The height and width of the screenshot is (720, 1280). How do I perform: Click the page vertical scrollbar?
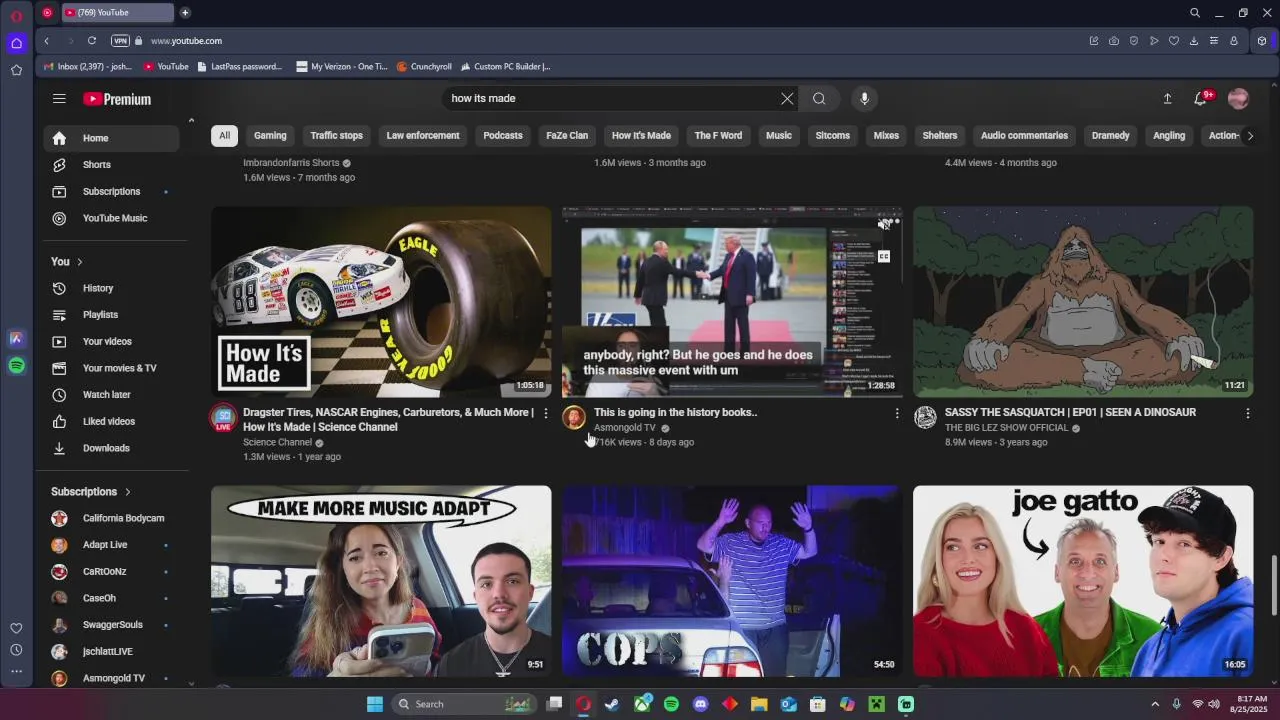tap(1273, 584)
